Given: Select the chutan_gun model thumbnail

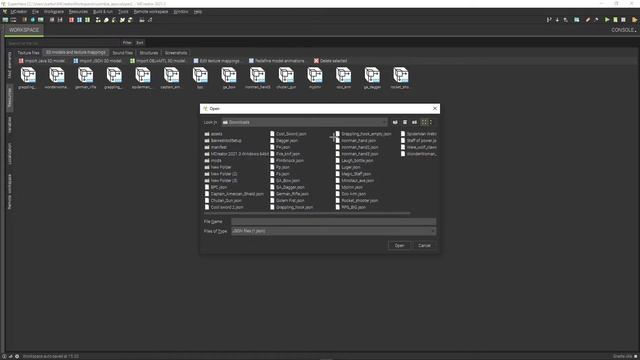Looking at the screenshot, I should point(286,78).
